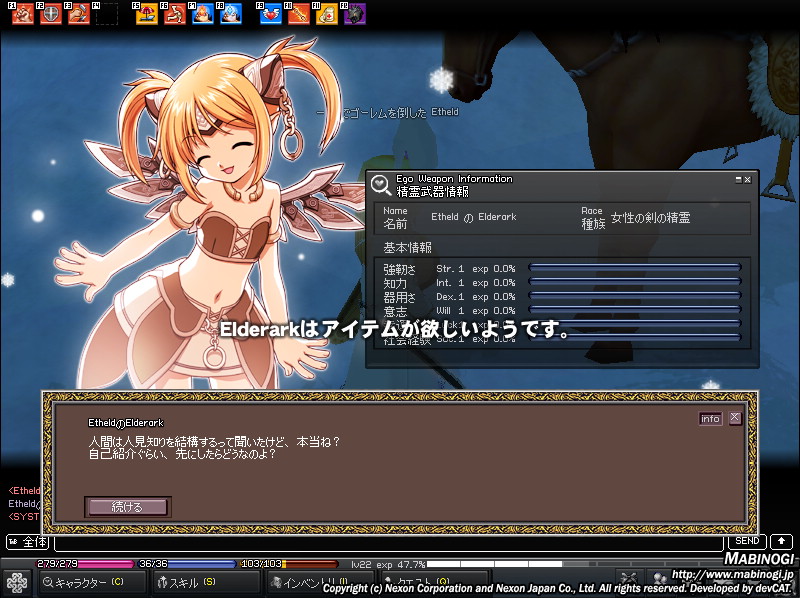800x598 pixels.
Task: Focus the chat message input field
Action: pyautogui.click(x=389, y=544)
